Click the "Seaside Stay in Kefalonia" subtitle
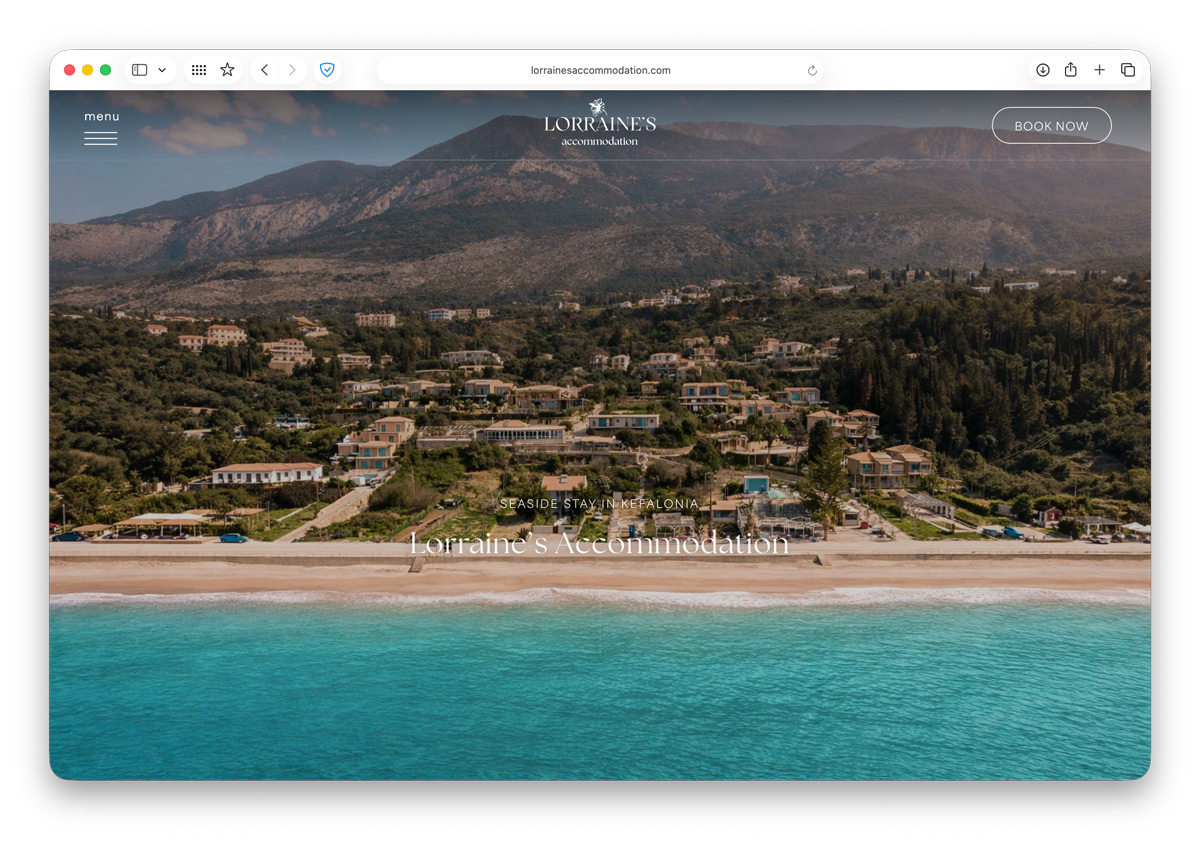The height and width of the screenshot is (851, 1200). pos(600,504)
